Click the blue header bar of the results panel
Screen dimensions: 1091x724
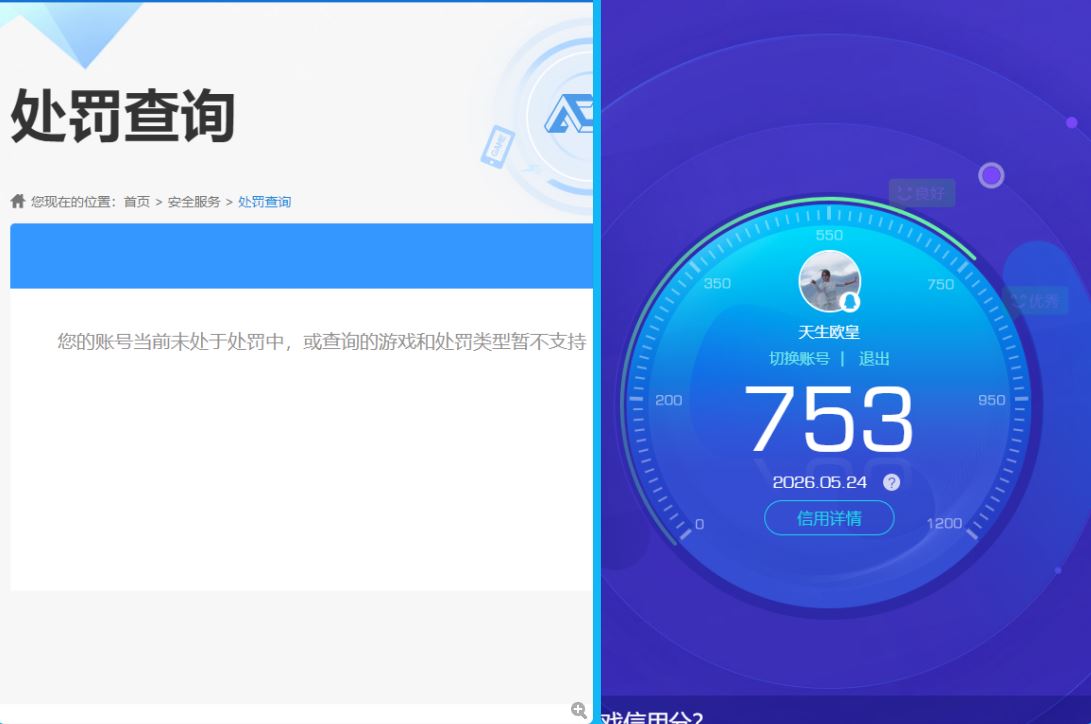coord(301,256)
